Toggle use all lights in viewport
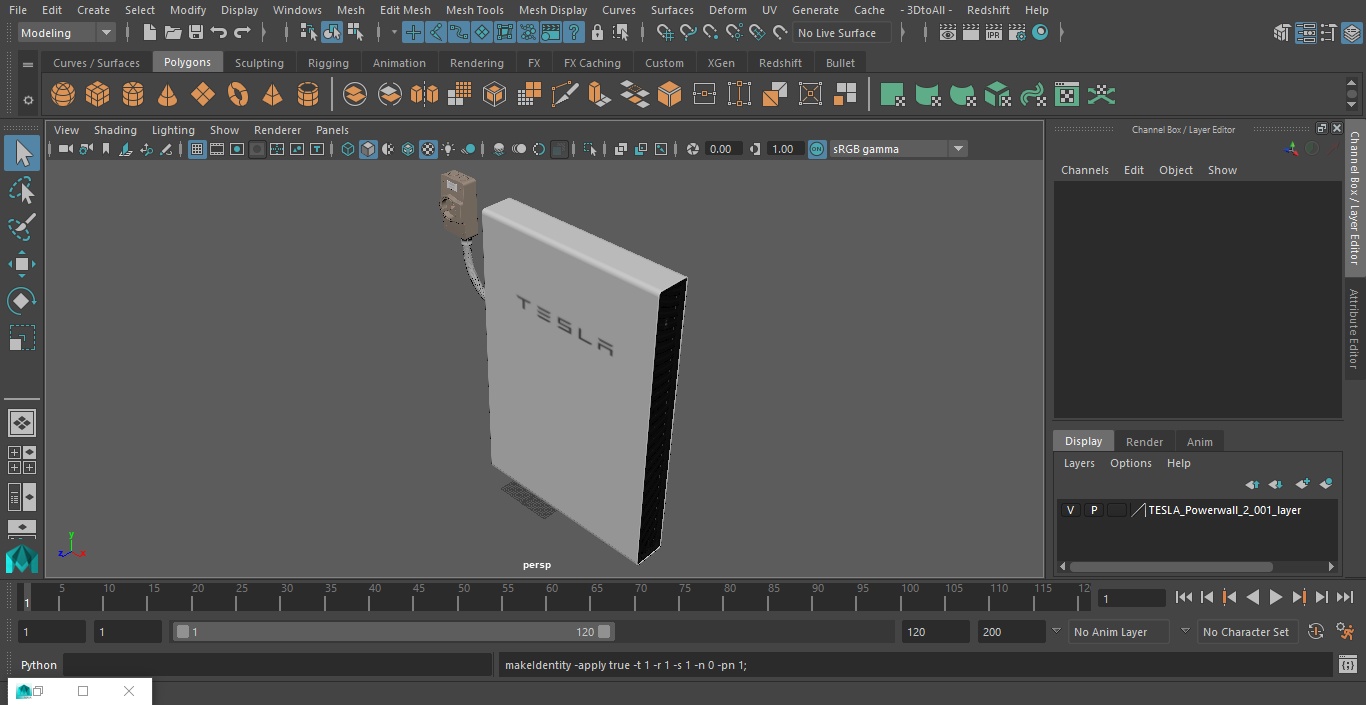The width and height of the screenshot is (1366, 705). (449, 149)
